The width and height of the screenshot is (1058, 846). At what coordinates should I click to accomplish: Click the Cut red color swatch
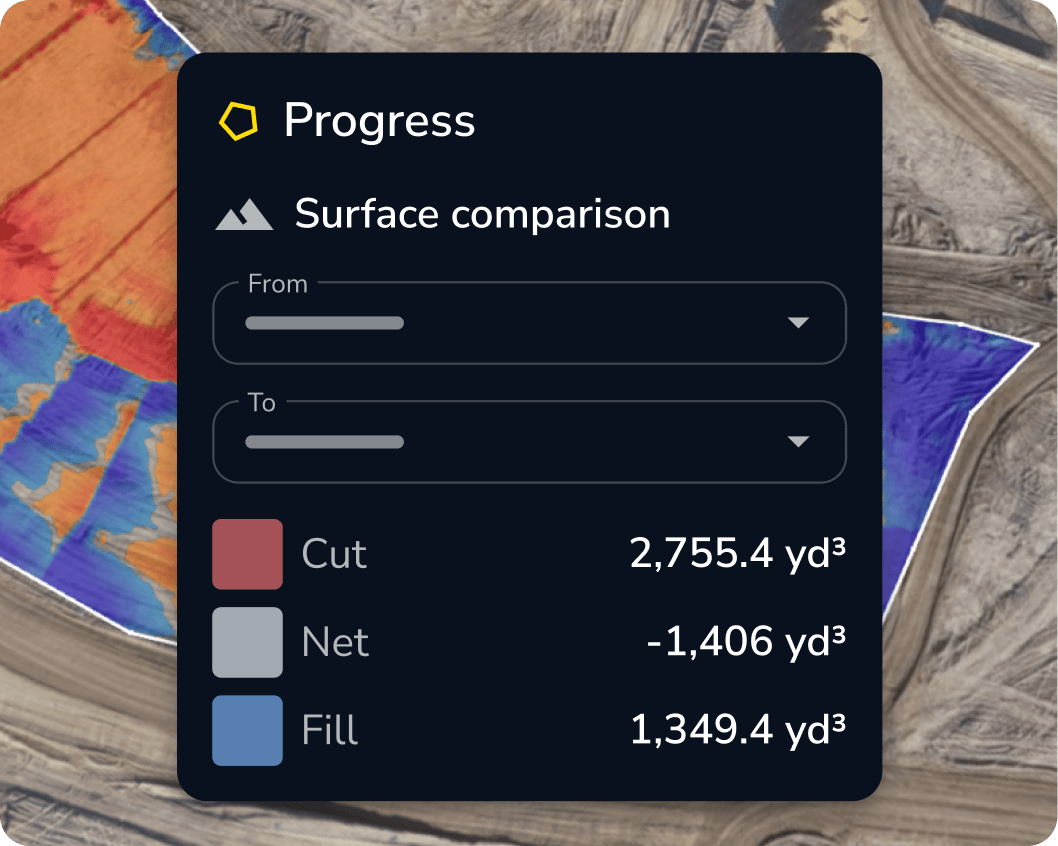247,553
